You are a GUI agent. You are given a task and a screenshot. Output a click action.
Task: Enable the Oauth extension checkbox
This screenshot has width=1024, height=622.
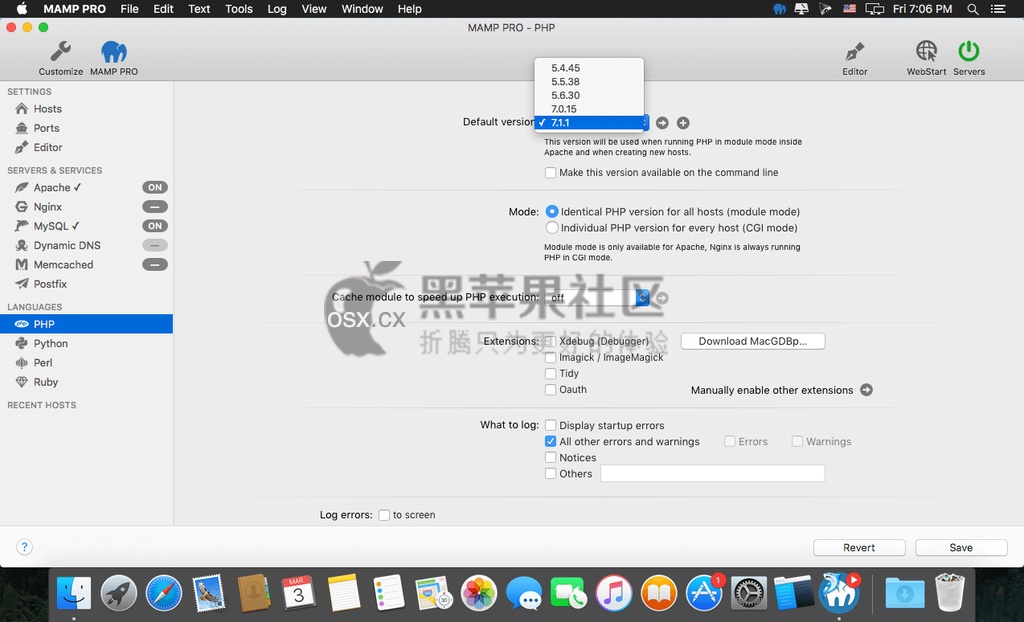(551, 389)
